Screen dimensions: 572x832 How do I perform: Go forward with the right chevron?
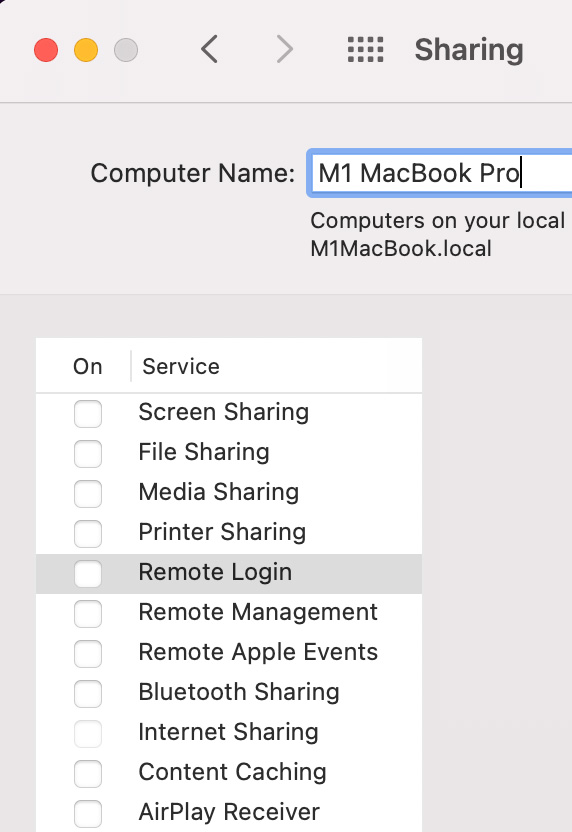[285, 49]
